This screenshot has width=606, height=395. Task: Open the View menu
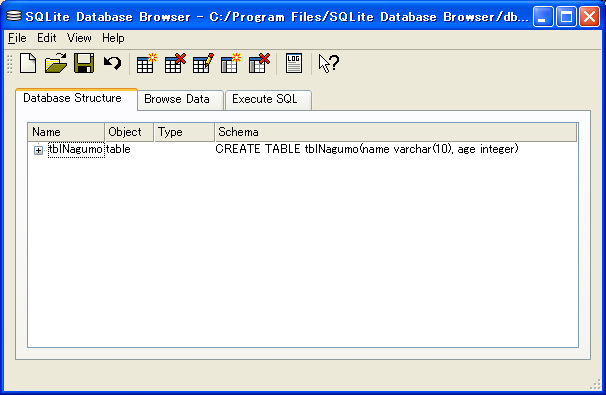[x=79, y=38]
